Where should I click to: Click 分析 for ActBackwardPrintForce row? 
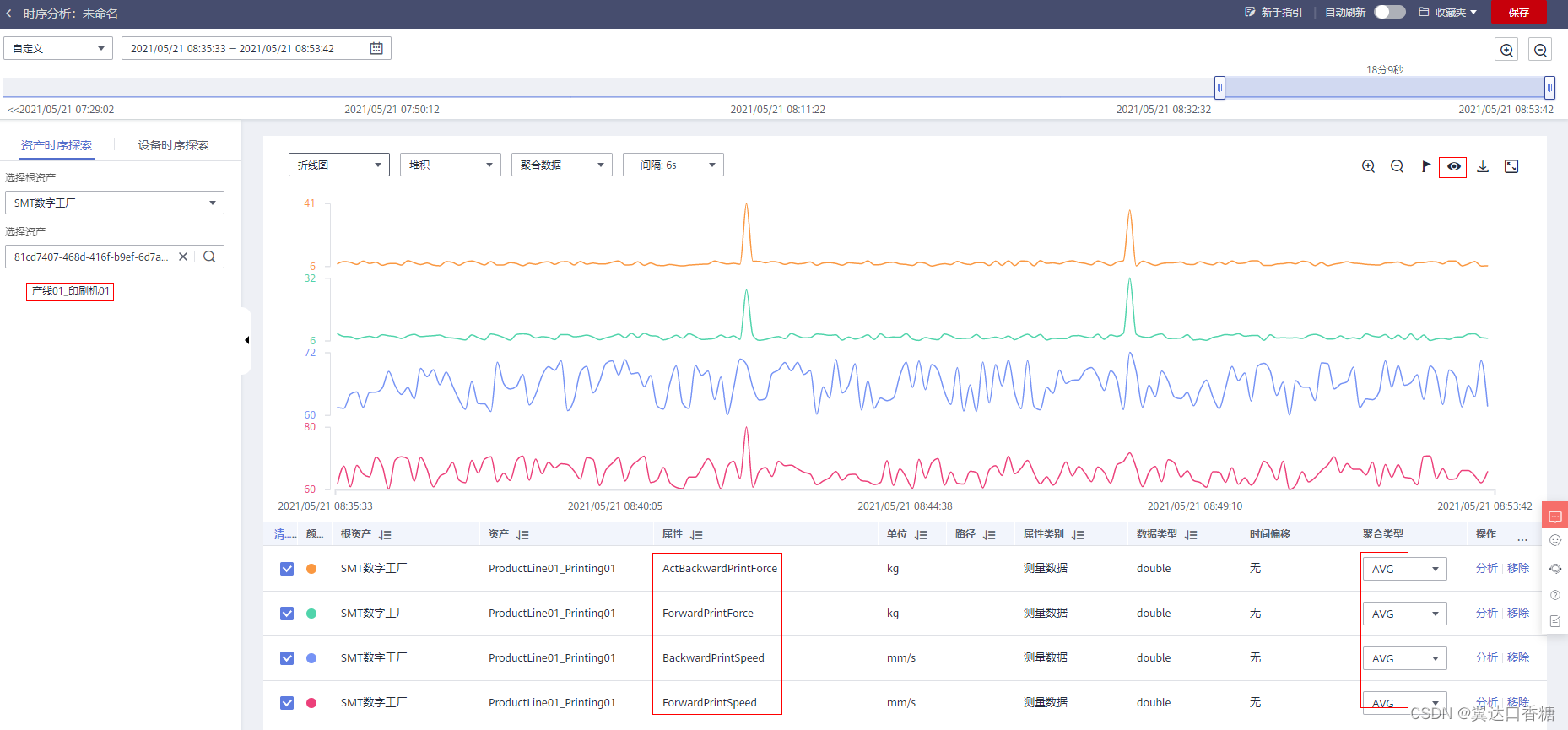[x=1486, y=568]
